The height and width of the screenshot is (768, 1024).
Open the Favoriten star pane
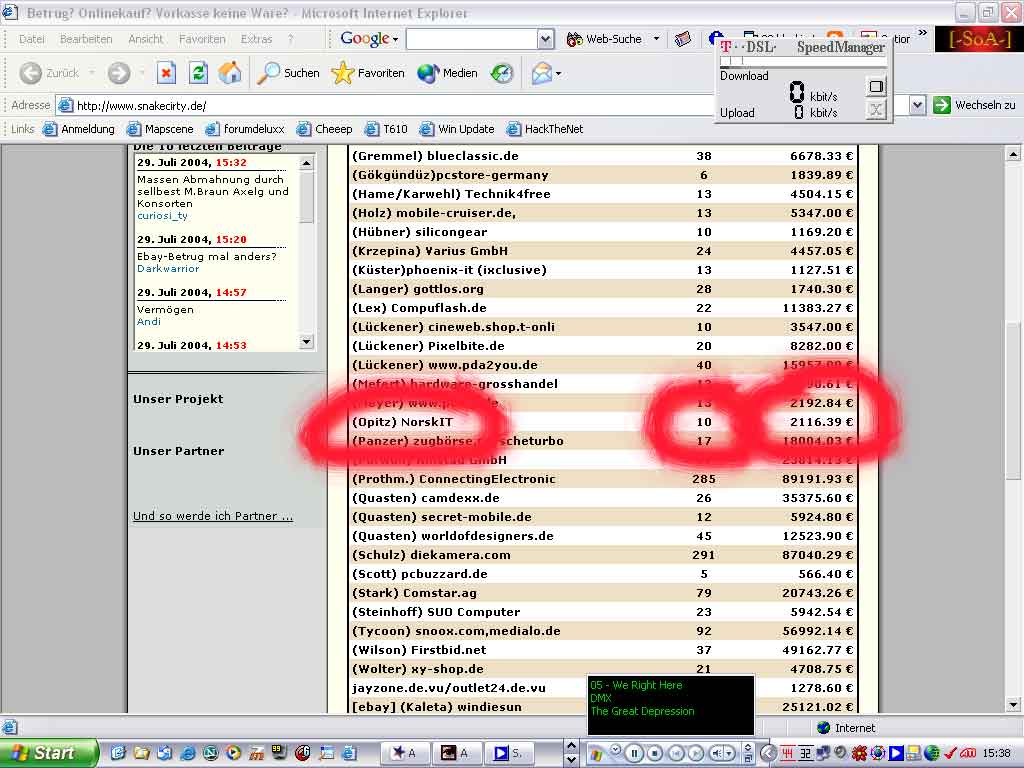click(x=368, y=73)
